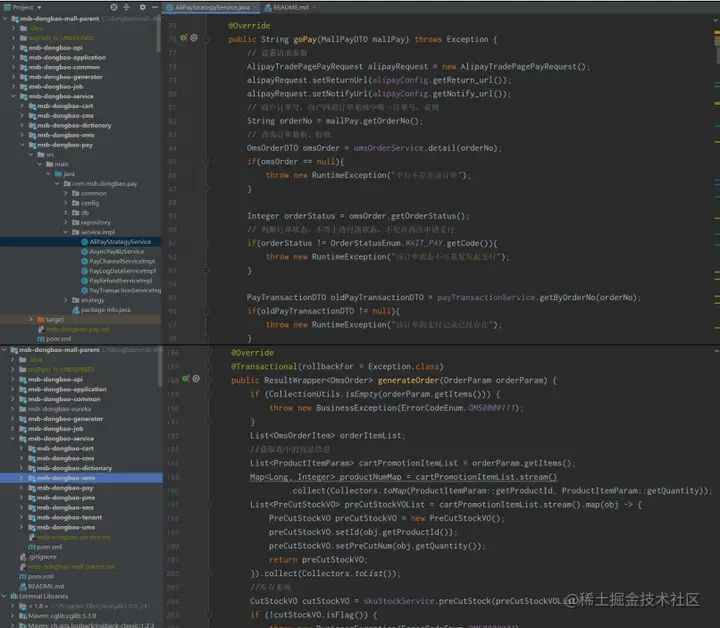The height and width of the screenshot is (628, 720).
Task: Expand the strategy package
Action: point(66,300)
